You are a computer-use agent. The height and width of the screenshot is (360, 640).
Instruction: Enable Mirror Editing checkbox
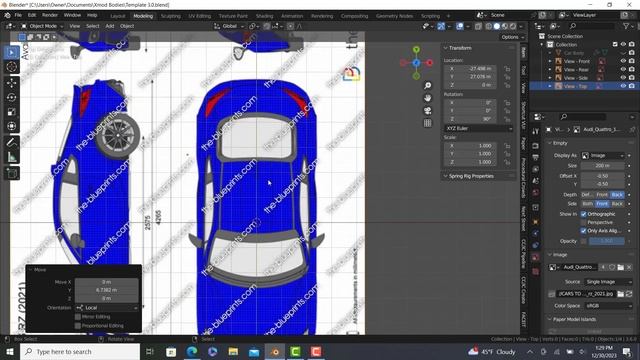click(x=78, y=317)
